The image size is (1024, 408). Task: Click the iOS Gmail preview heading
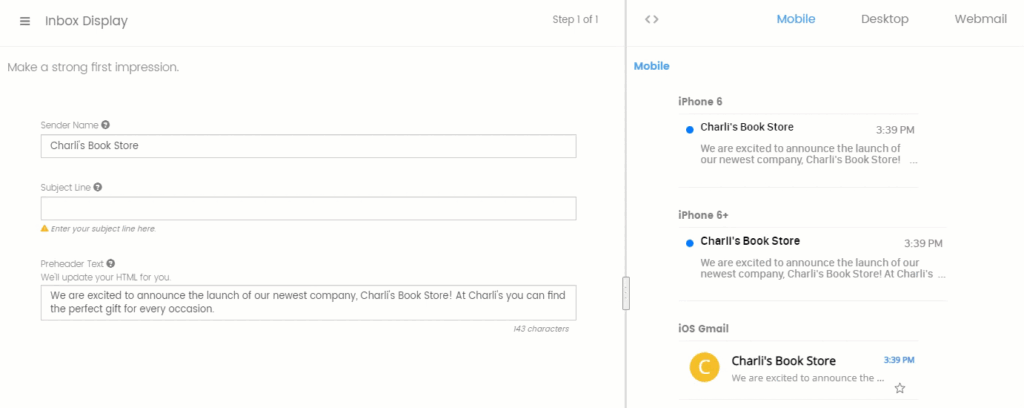[x=703, y=328]
